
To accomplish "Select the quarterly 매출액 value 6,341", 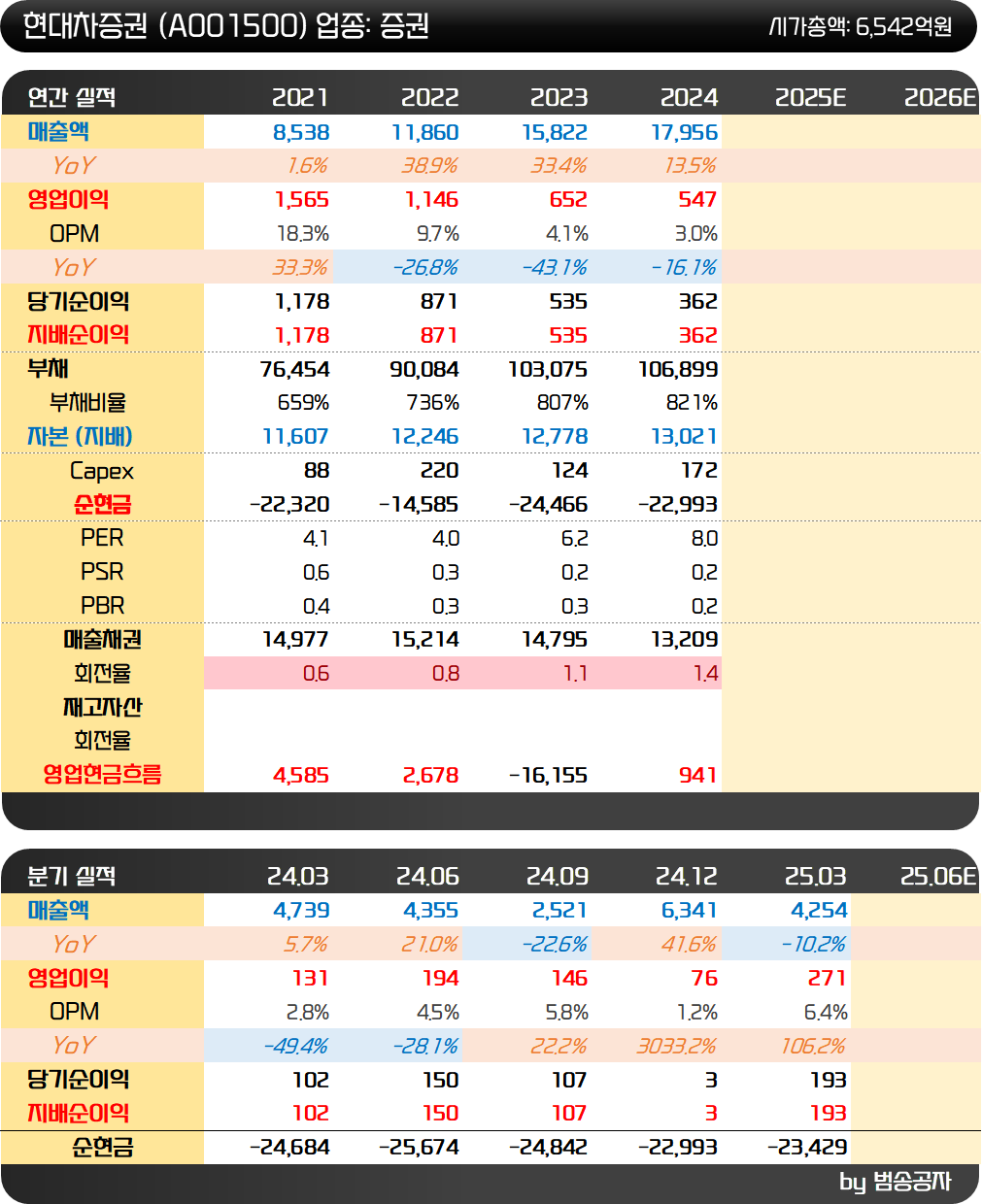I will (x=690, y=911).
